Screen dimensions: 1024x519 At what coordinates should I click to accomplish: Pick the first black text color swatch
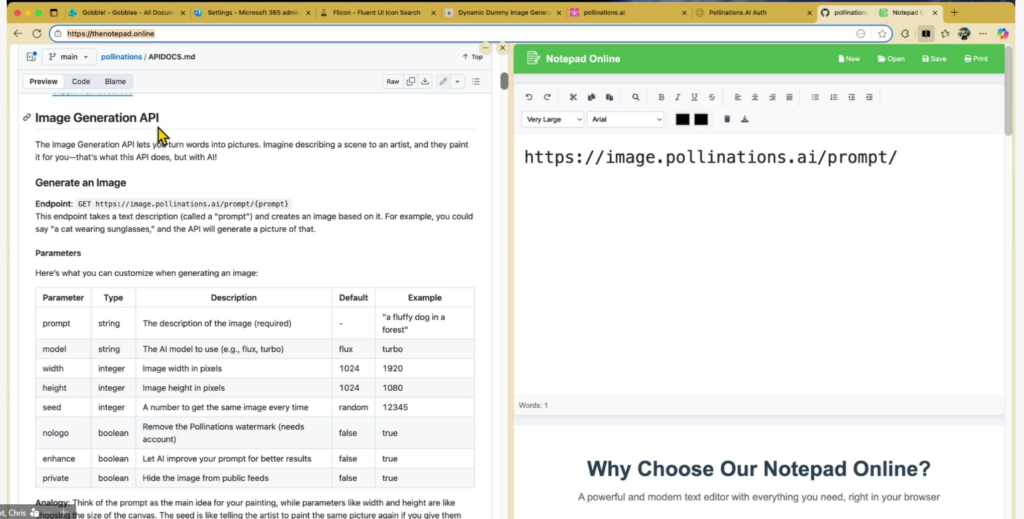click(x=682, y=119)
